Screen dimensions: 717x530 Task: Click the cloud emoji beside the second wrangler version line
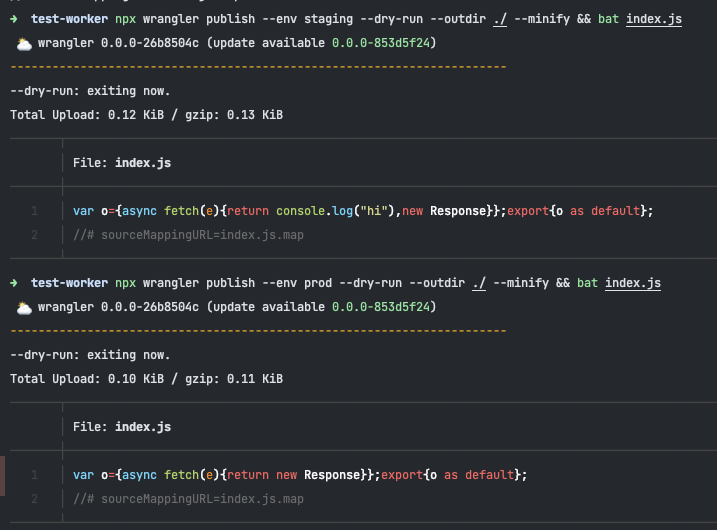pyautogui.click(x=24, y=308)
